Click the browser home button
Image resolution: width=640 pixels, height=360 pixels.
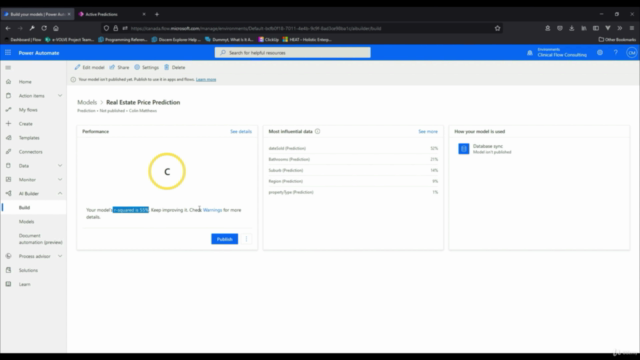pos(56,28)
